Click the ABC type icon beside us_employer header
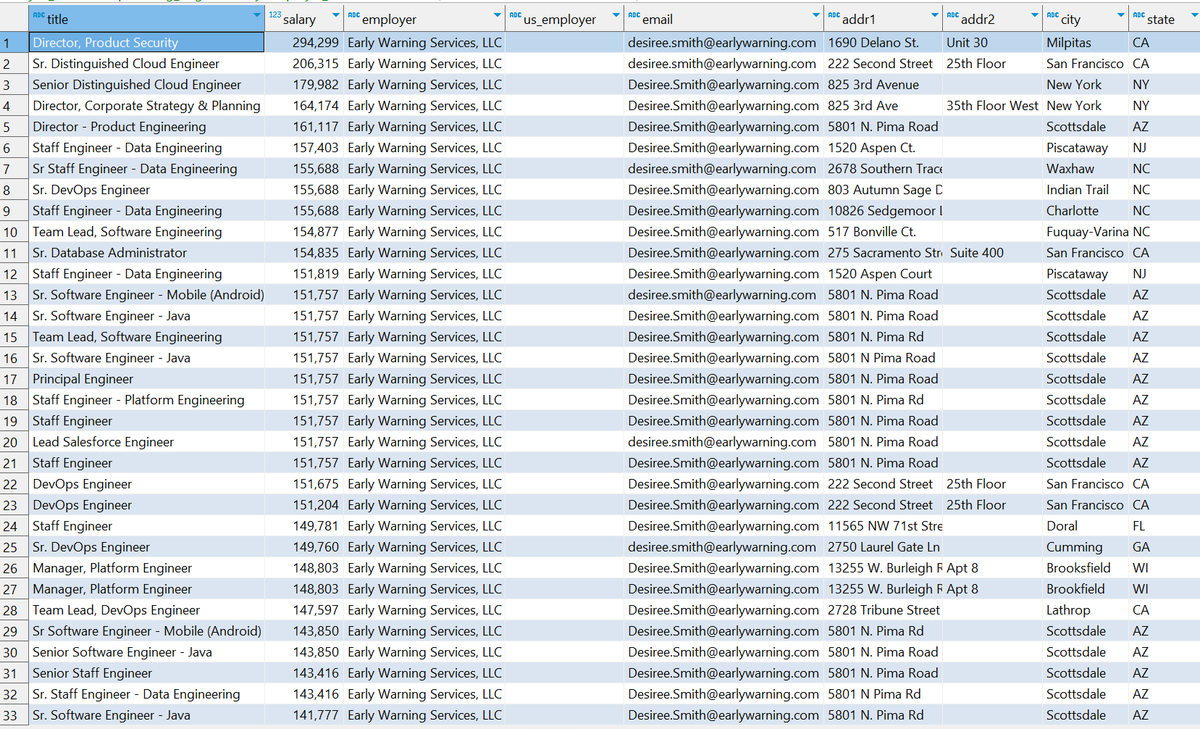This screenshot has height=729, width=1200. tap(515, 17)
